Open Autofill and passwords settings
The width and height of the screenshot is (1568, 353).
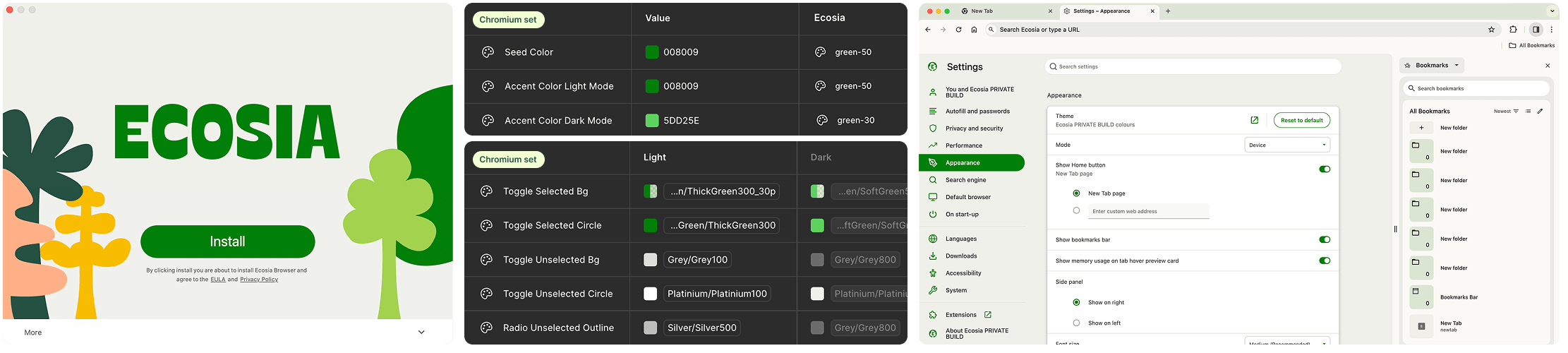coord(977,112)
